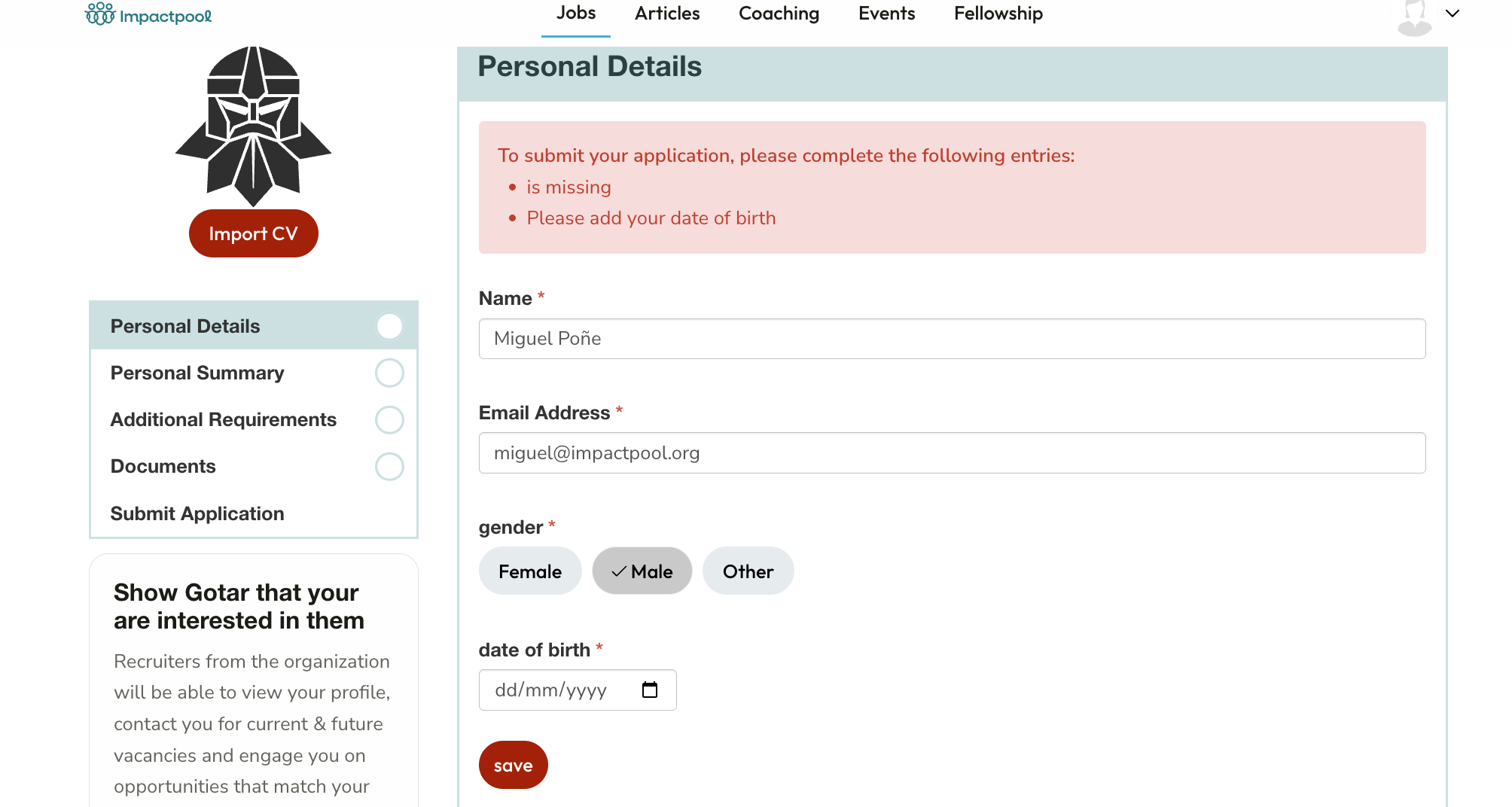Open the Jobs tab
The width and height of the screenshot is (1512, 807).
tap(575, 14)
